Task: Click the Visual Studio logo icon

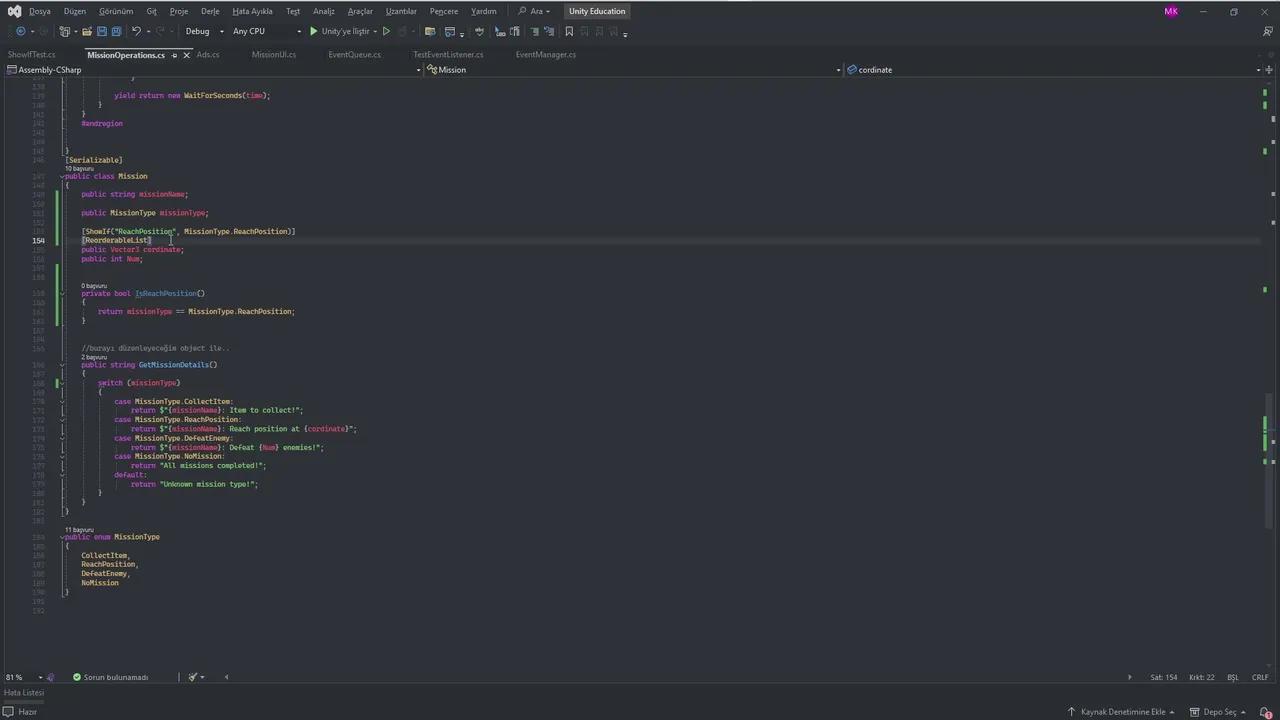Action: (x=14, y=11)
